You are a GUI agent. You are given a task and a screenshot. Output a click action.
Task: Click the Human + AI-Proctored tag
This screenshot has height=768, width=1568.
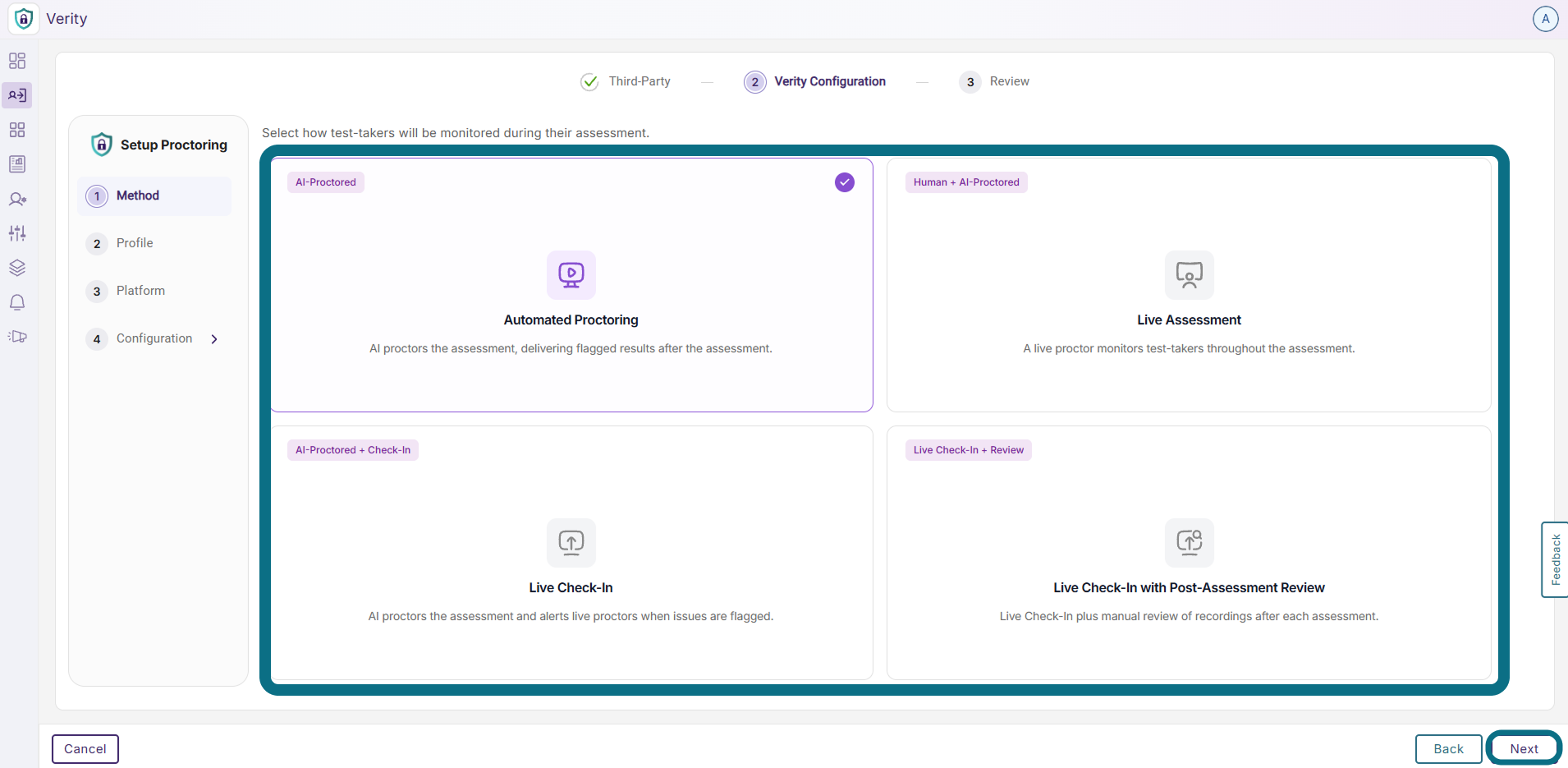(x=966, y=182)
